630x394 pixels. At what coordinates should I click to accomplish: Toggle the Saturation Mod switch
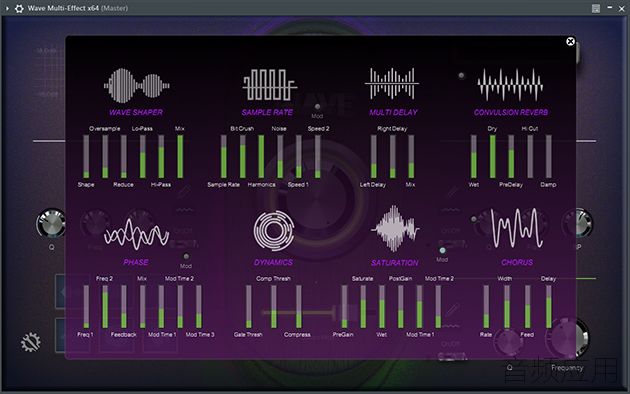[x=442, y=250]
